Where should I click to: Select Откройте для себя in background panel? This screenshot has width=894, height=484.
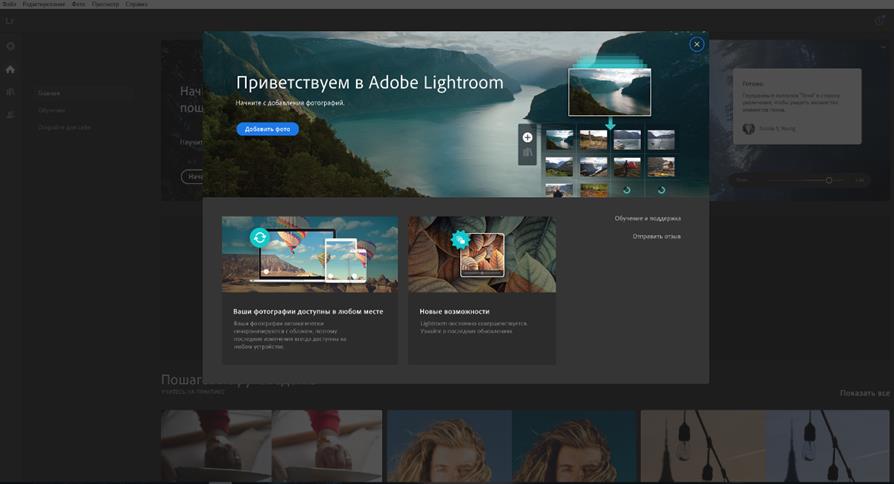64,127
